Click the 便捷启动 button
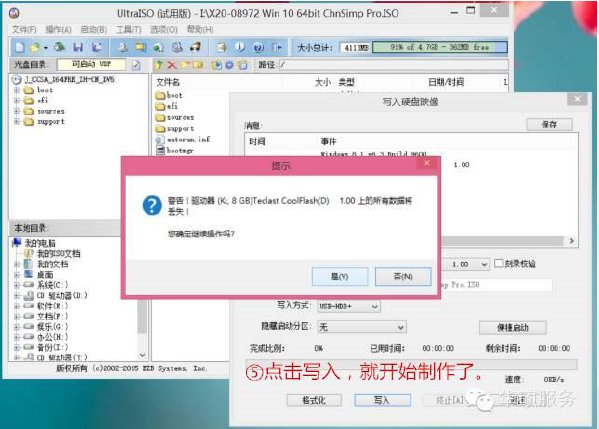This screenshot has height=429, width=599. [x=513, y=327]
